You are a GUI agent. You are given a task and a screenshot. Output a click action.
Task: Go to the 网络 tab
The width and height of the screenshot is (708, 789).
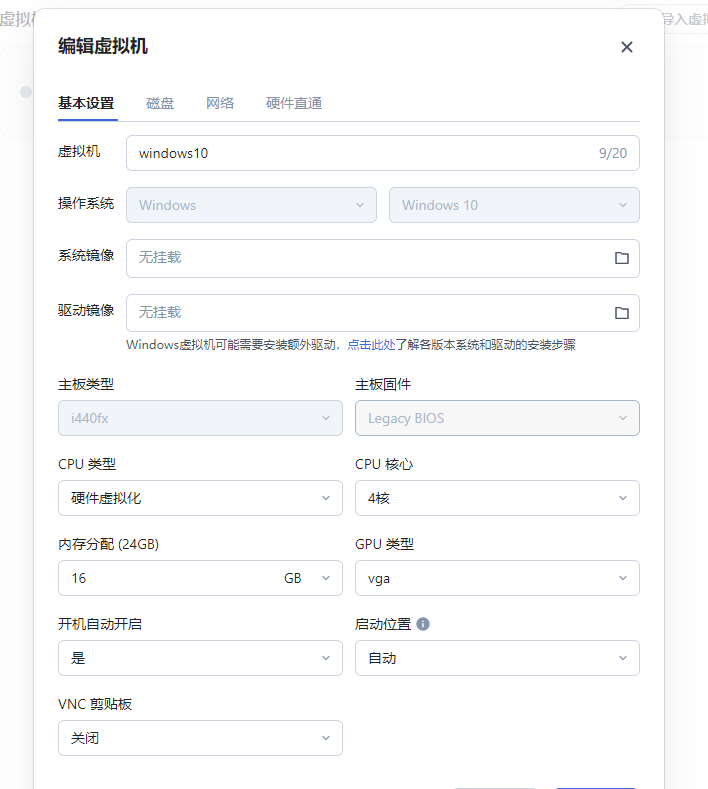pos(220,103)
